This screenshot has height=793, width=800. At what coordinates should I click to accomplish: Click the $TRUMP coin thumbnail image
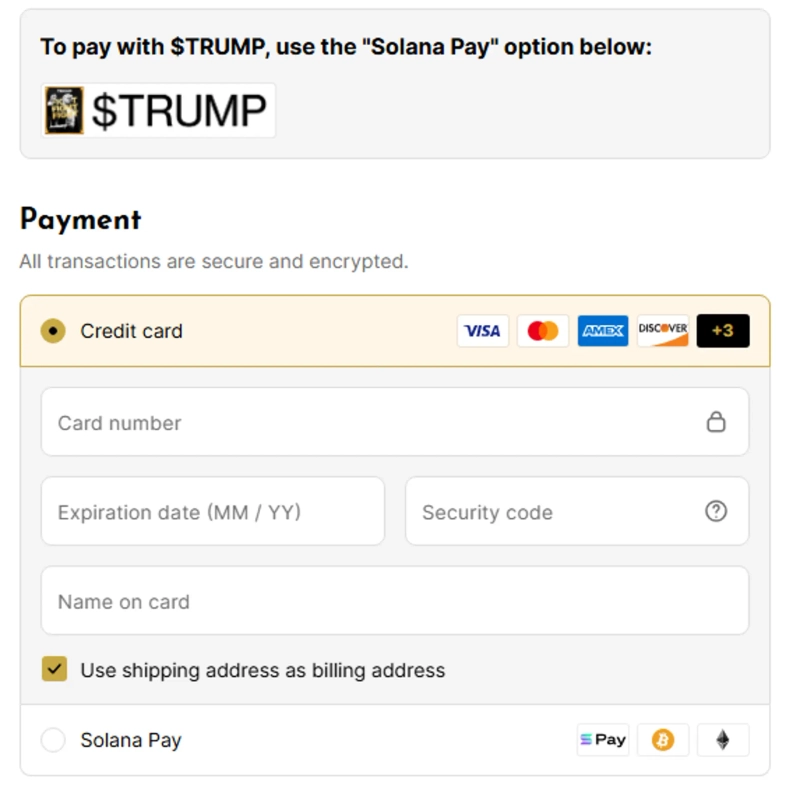click(x=64, y=110)
